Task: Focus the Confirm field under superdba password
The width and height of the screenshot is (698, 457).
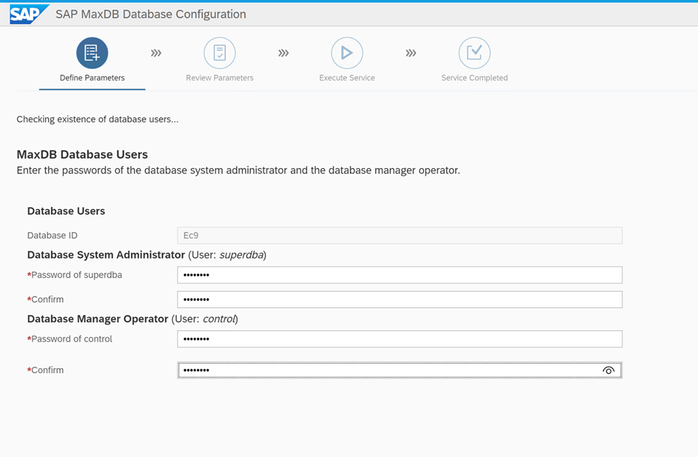Action: coord(400,299)
